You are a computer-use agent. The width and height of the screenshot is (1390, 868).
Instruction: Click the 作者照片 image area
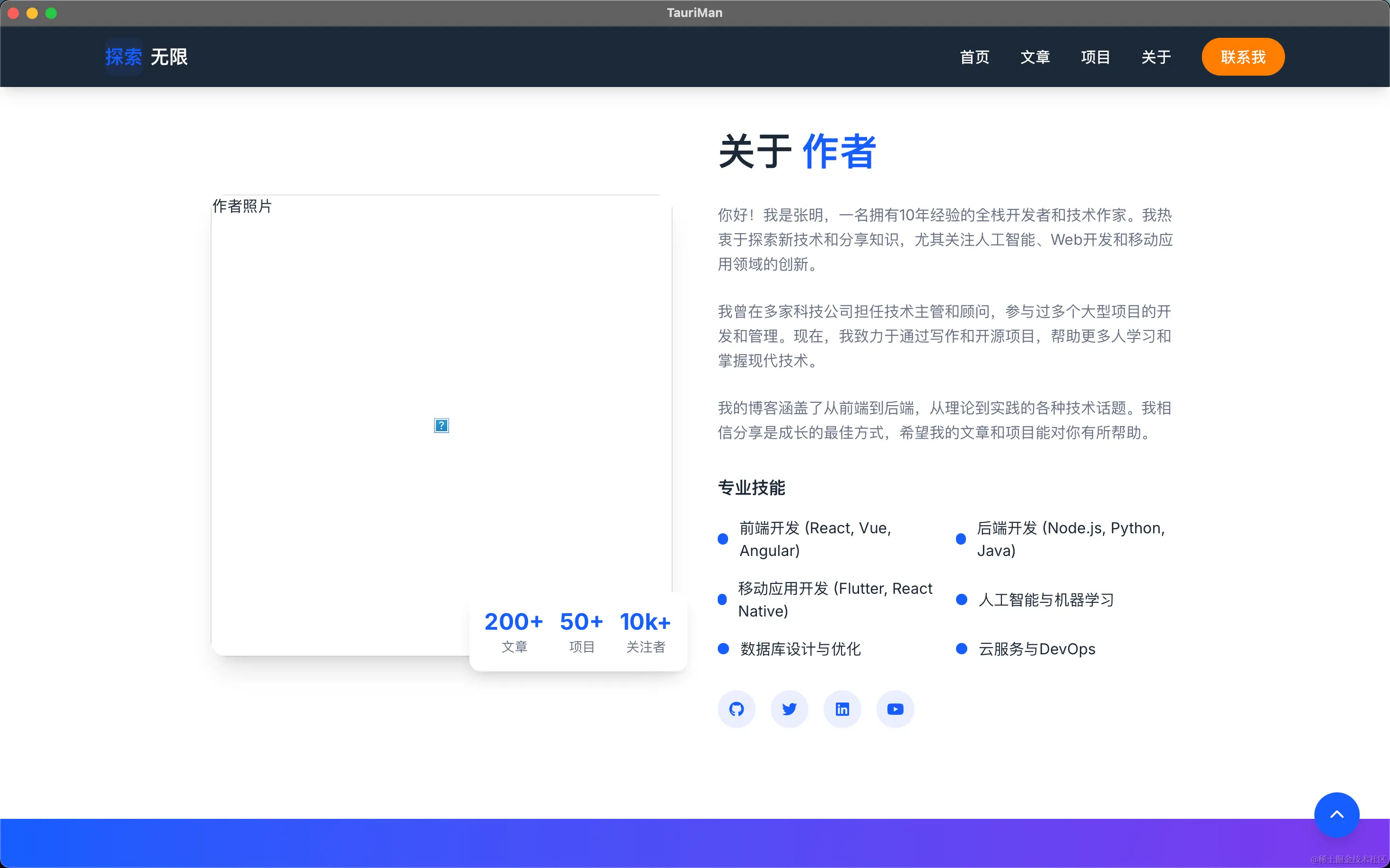442,425
